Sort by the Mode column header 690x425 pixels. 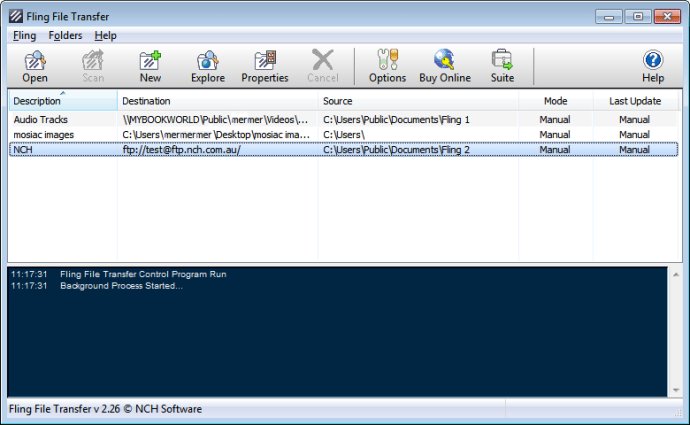(x=556, y=101)
